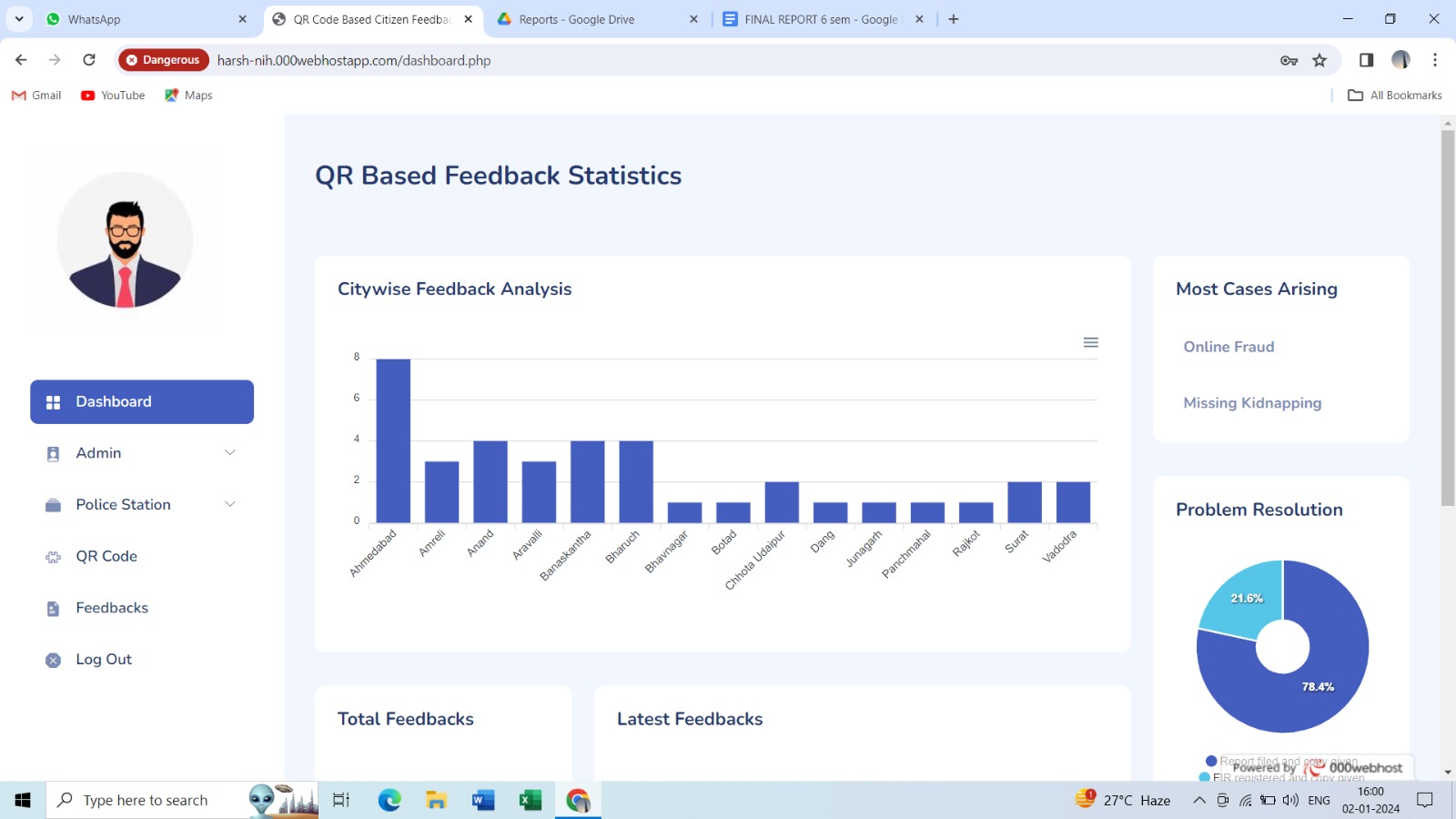Open the Maps bookmark
The image size is (1456, 819).
(x=188, y=96)
